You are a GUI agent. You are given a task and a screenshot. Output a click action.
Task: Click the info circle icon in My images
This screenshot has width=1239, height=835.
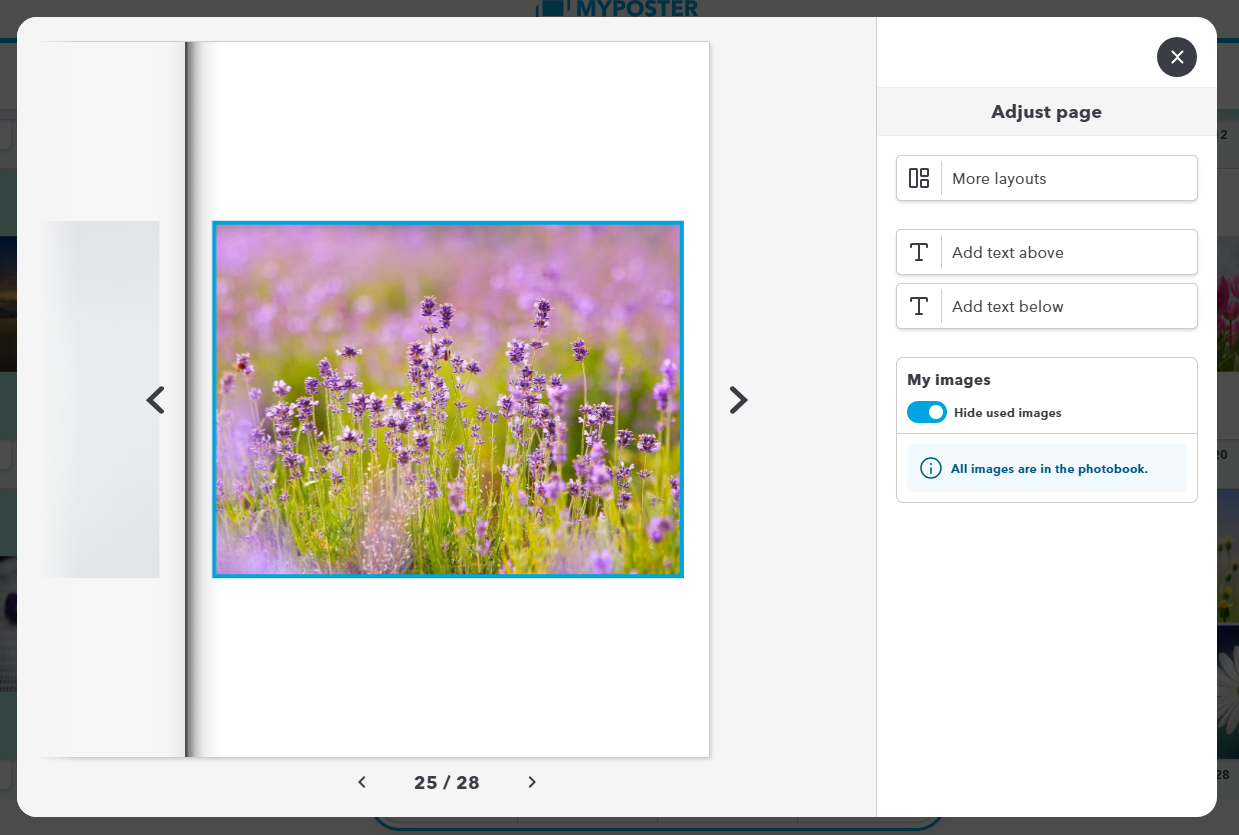[930, 468]
